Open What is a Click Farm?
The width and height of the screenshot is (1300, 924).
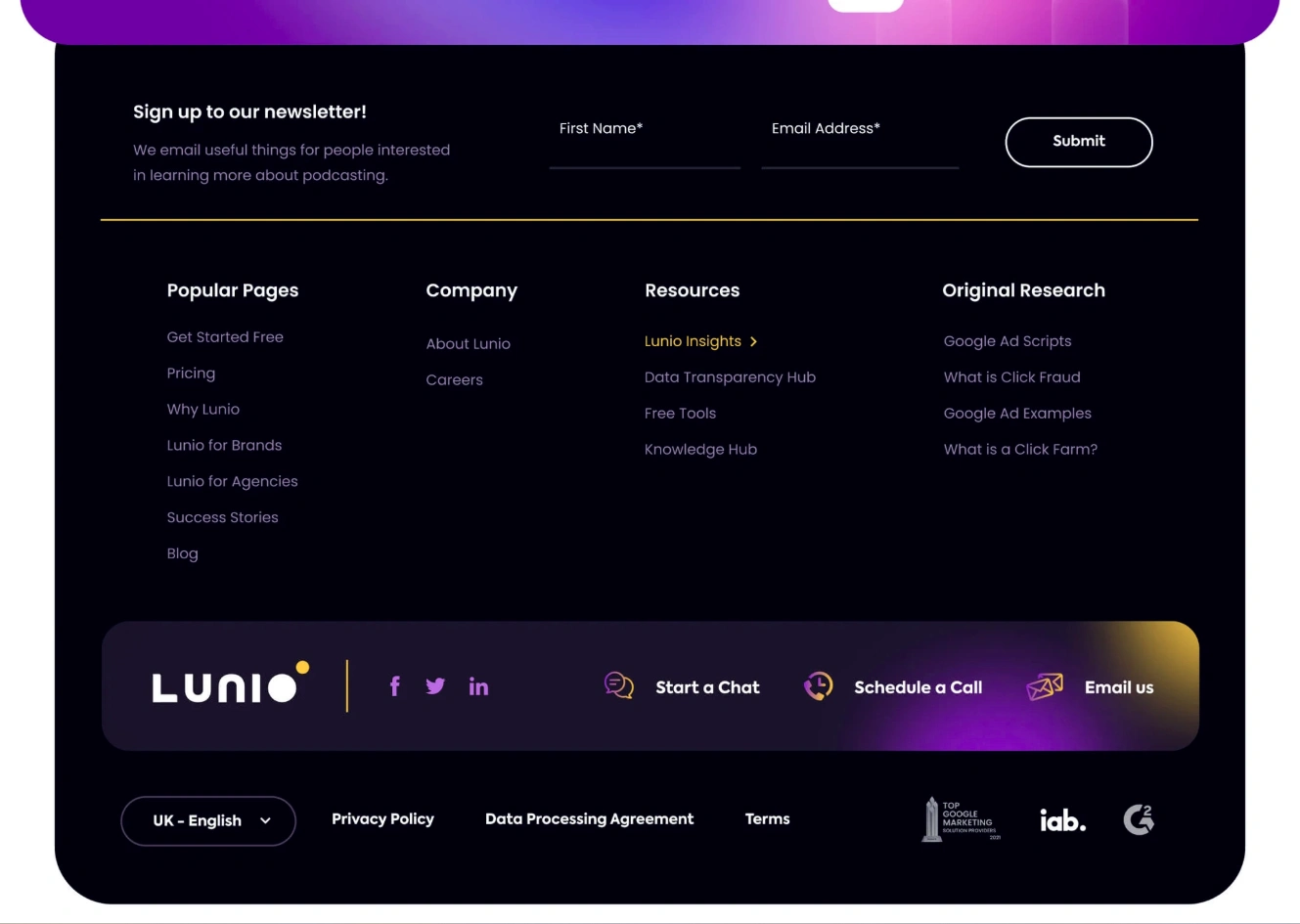click(1020, 450)
